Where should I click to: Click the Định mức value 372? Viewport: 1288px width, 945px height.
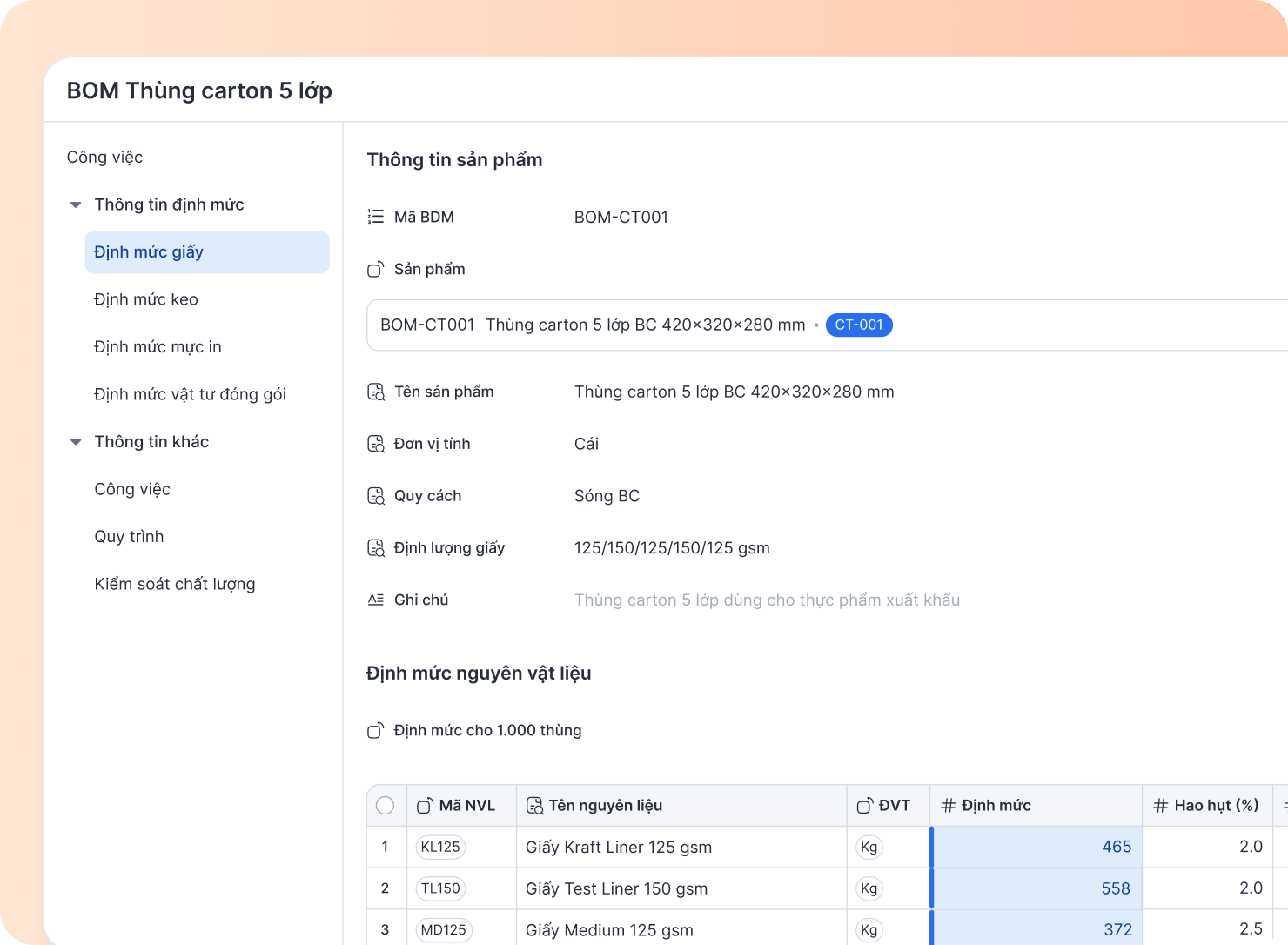1118,930
